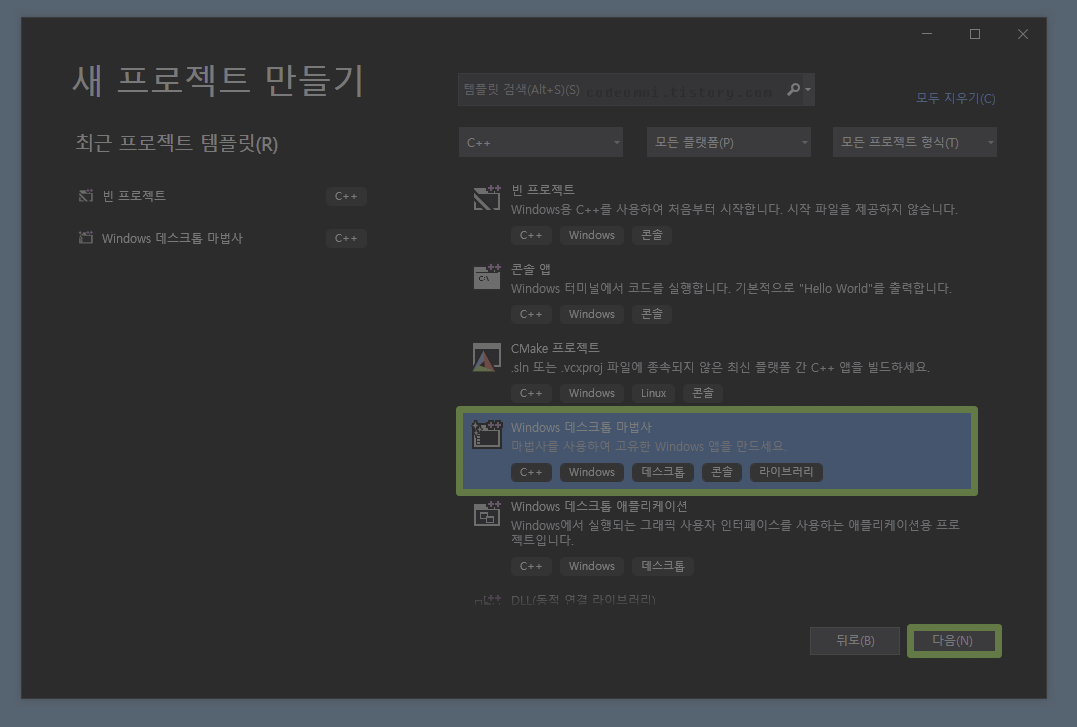This screenshot has width=1077, height=727.
Task: Minimize the new project dialog
Action: point(927,34)
